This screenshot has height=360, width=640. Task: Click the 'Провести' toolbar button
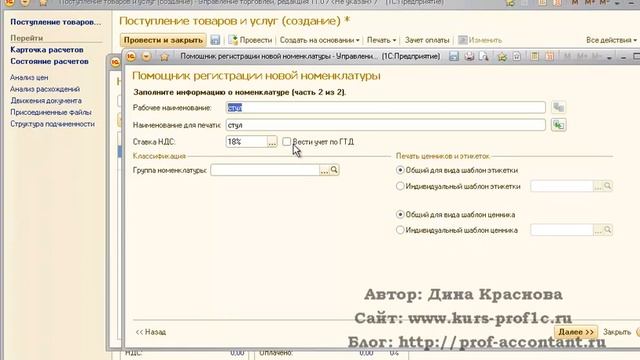(250, 40)
